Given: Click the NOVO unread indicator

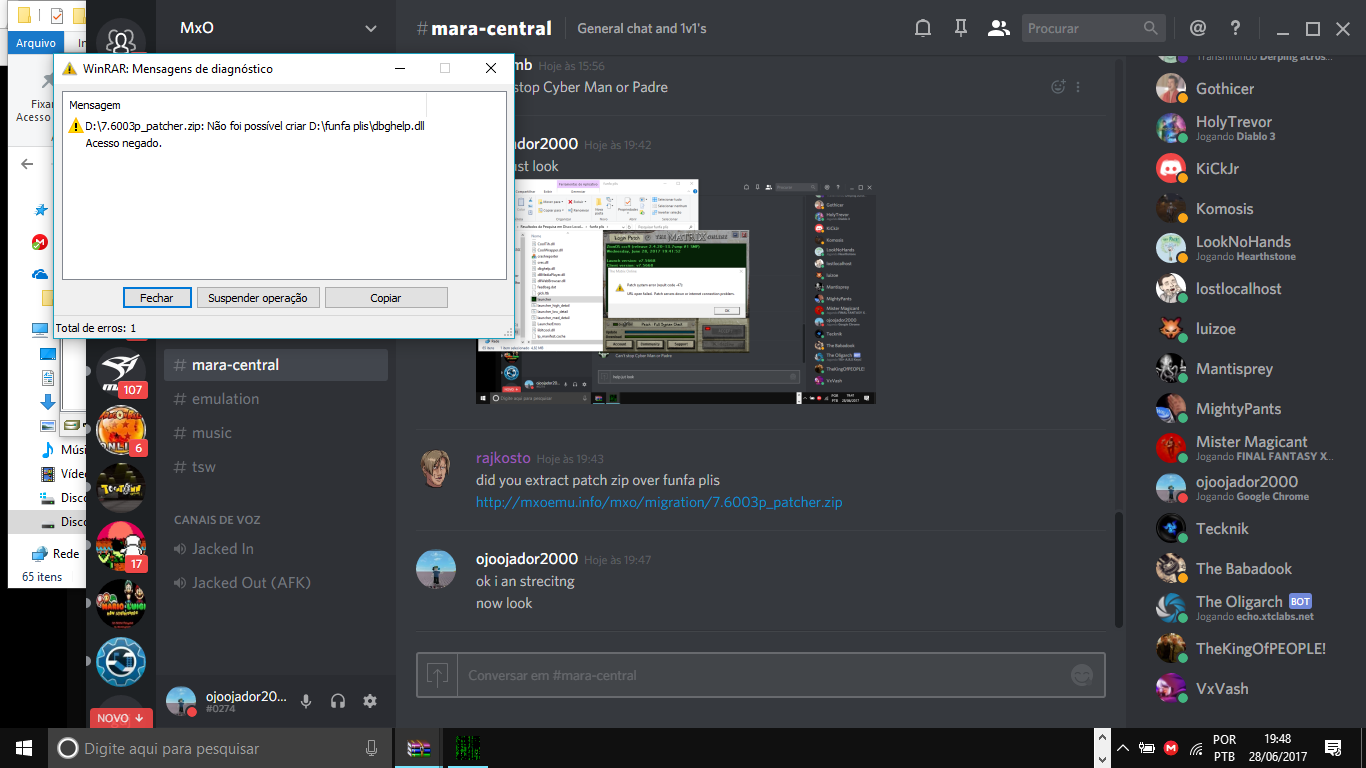Looking at the screenshot, I should [120, 718].
